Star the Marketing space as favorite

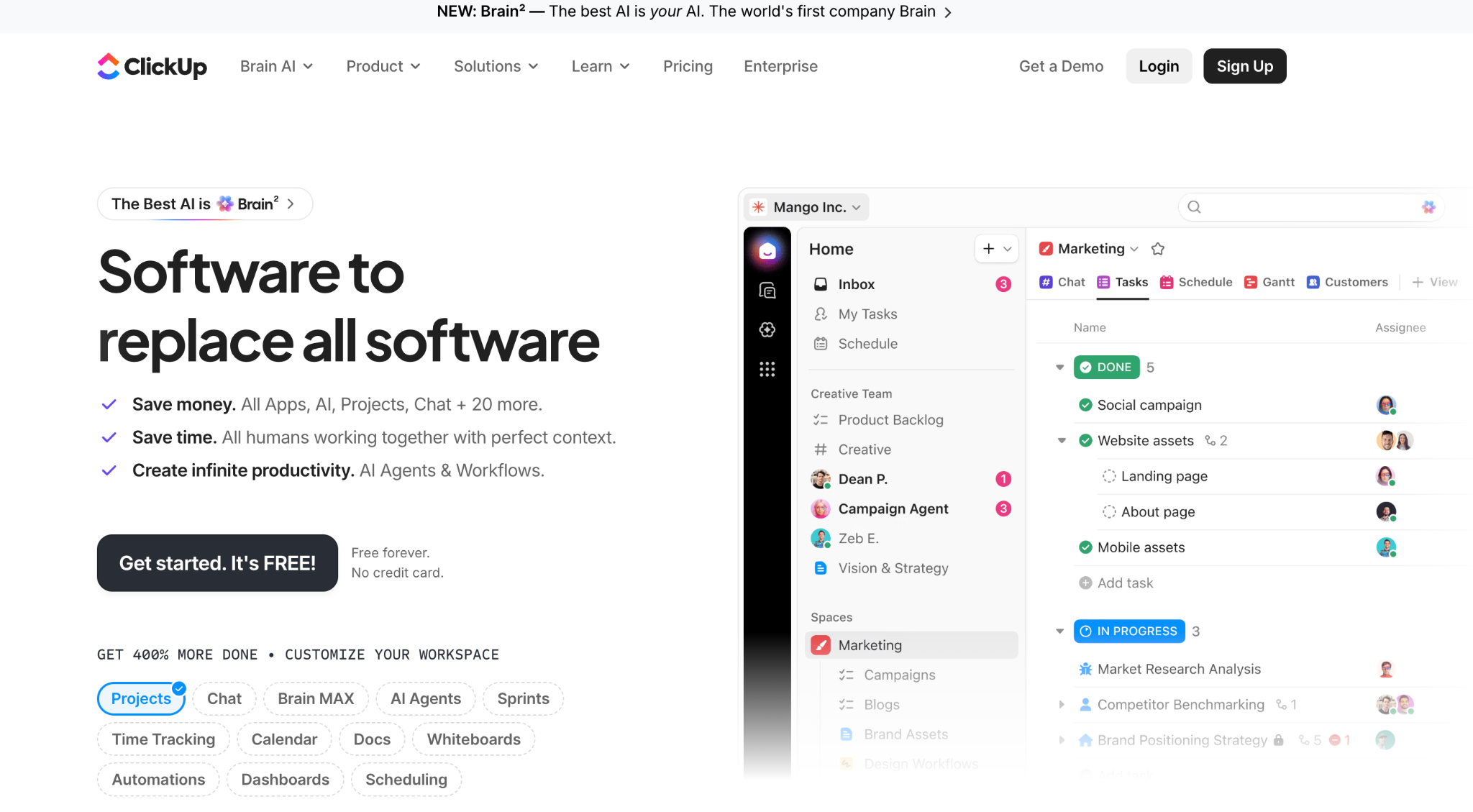(x=1158, y=249)
